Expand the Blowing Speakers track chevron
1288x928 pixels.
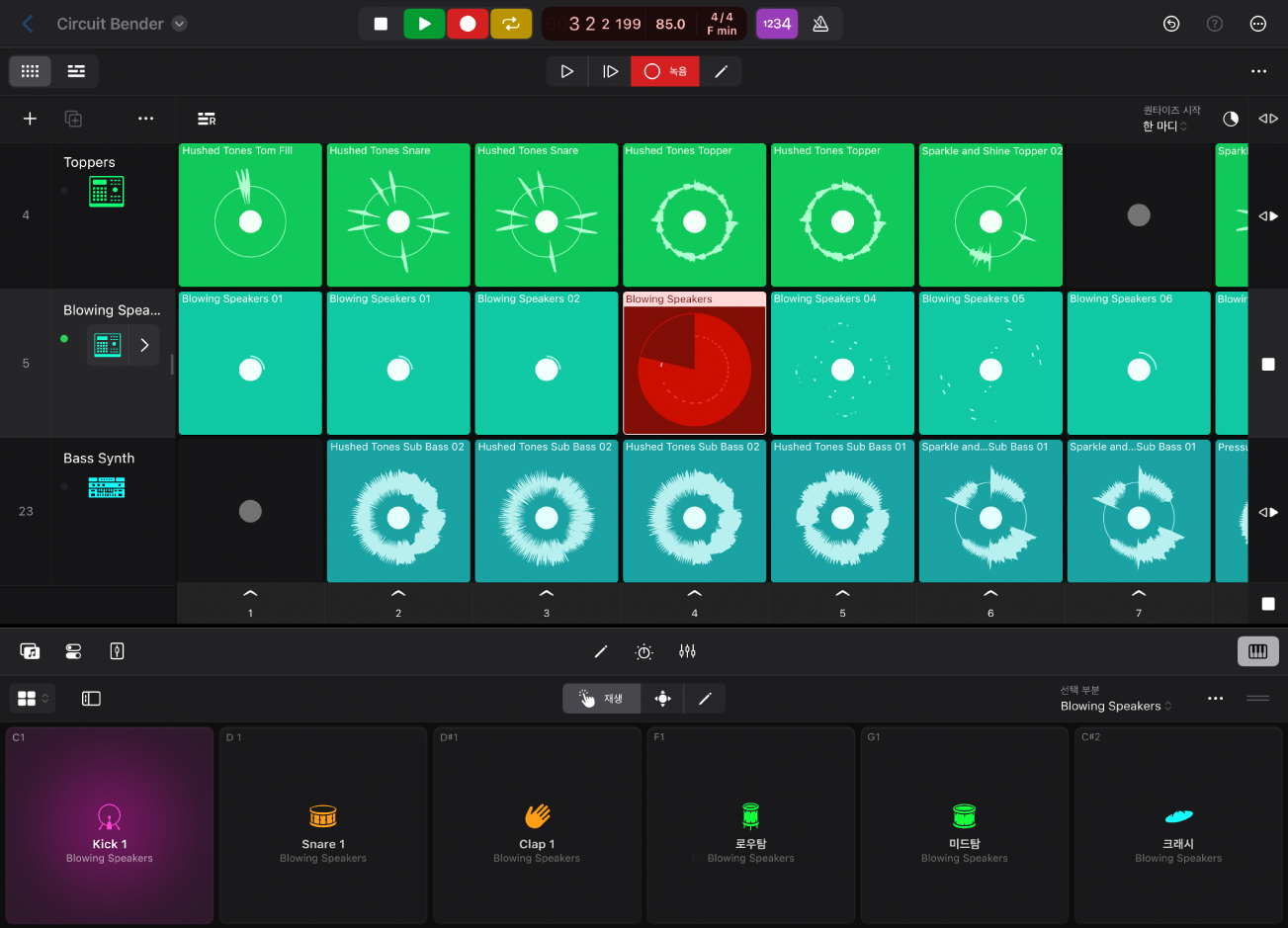[x=144, y=345]
